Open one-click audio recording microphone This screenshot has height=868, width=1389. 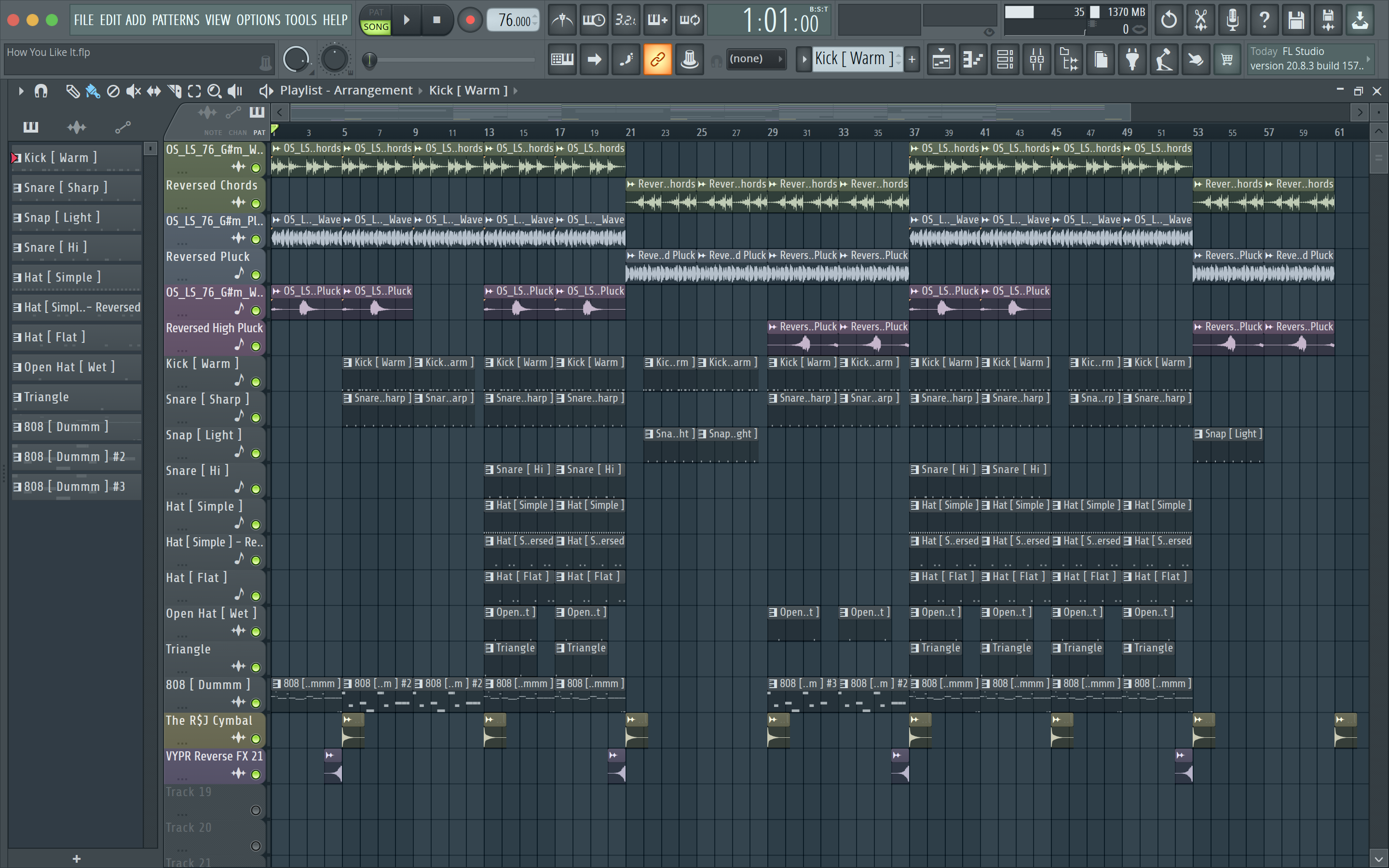pos(1232,20)
